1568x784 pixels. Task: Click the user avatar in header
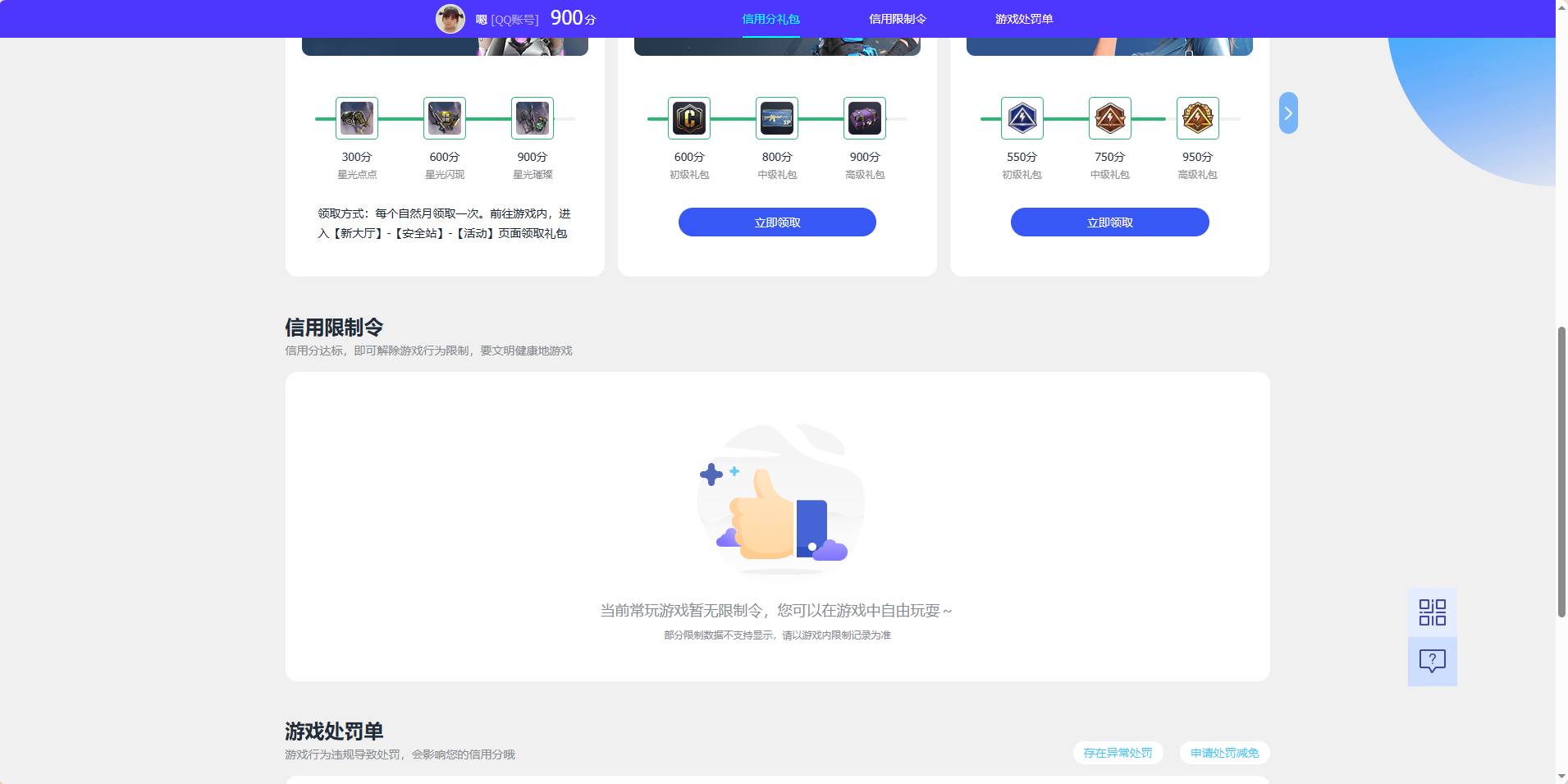[450, 18]
